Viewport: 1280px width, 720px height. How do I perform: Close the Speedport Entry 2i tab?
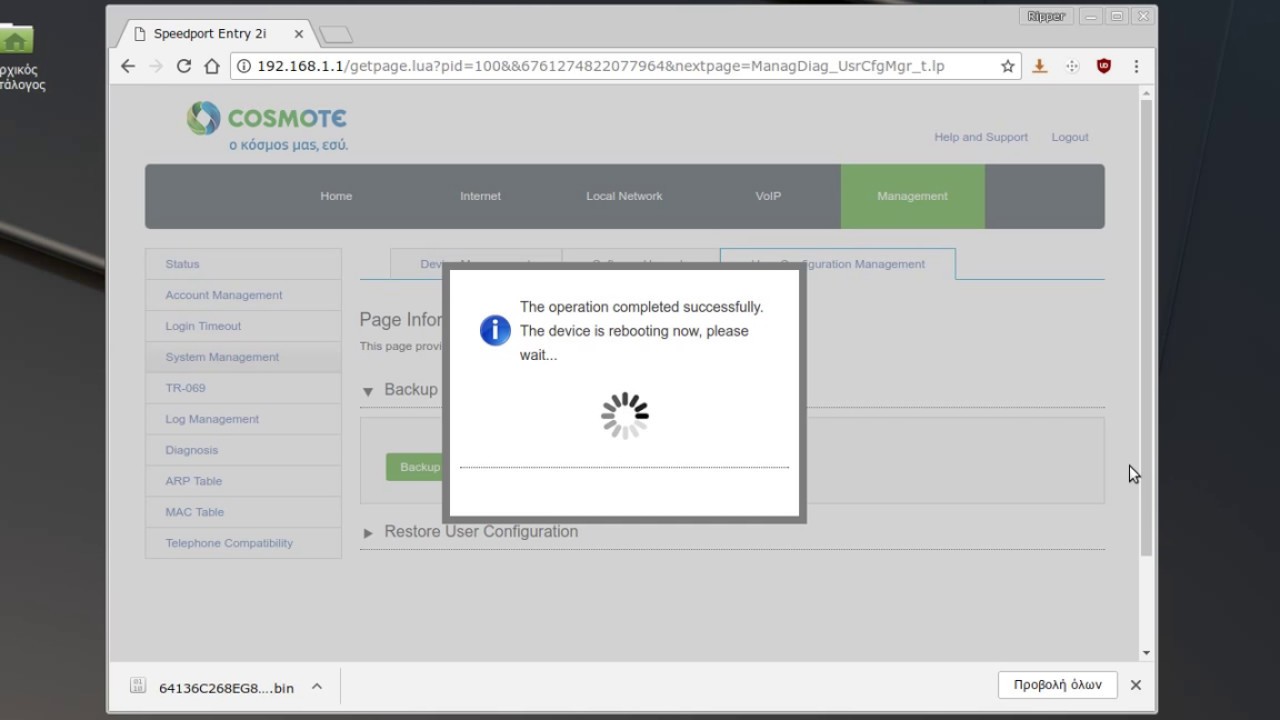pos(299,34)
